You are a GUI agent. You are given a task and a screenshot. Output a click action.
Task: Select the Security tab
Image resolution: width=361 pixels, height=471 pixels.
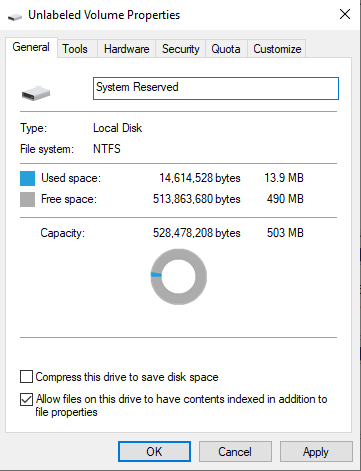coord(181,49)
